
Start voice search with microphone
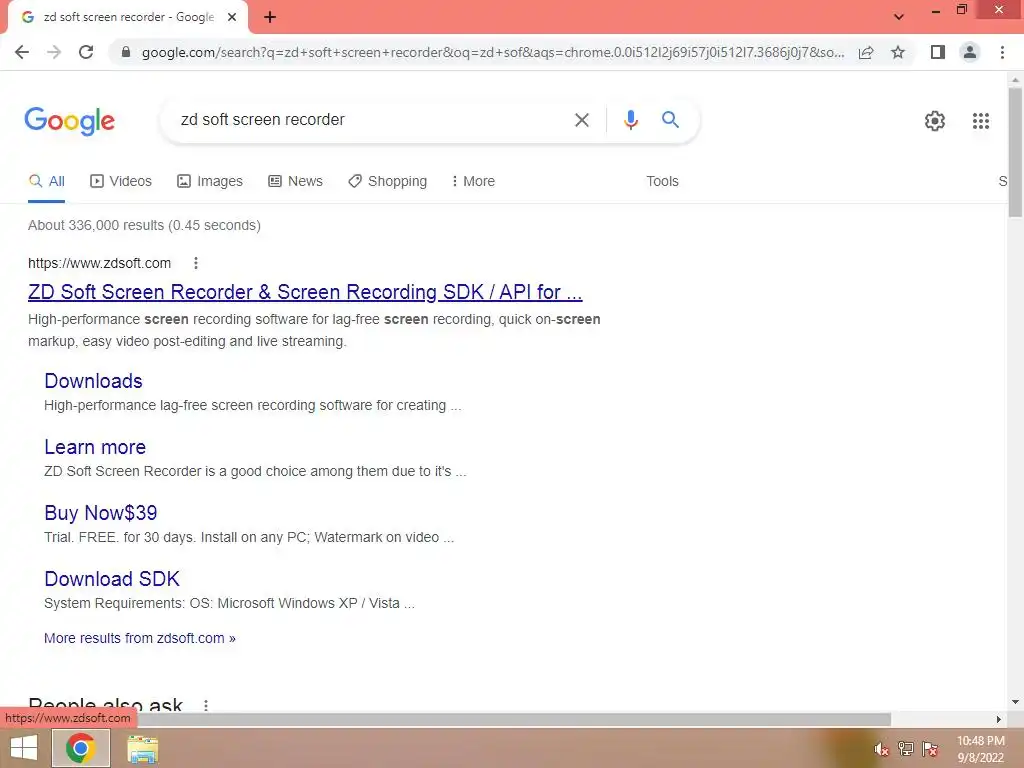click(x=630, y=120)
